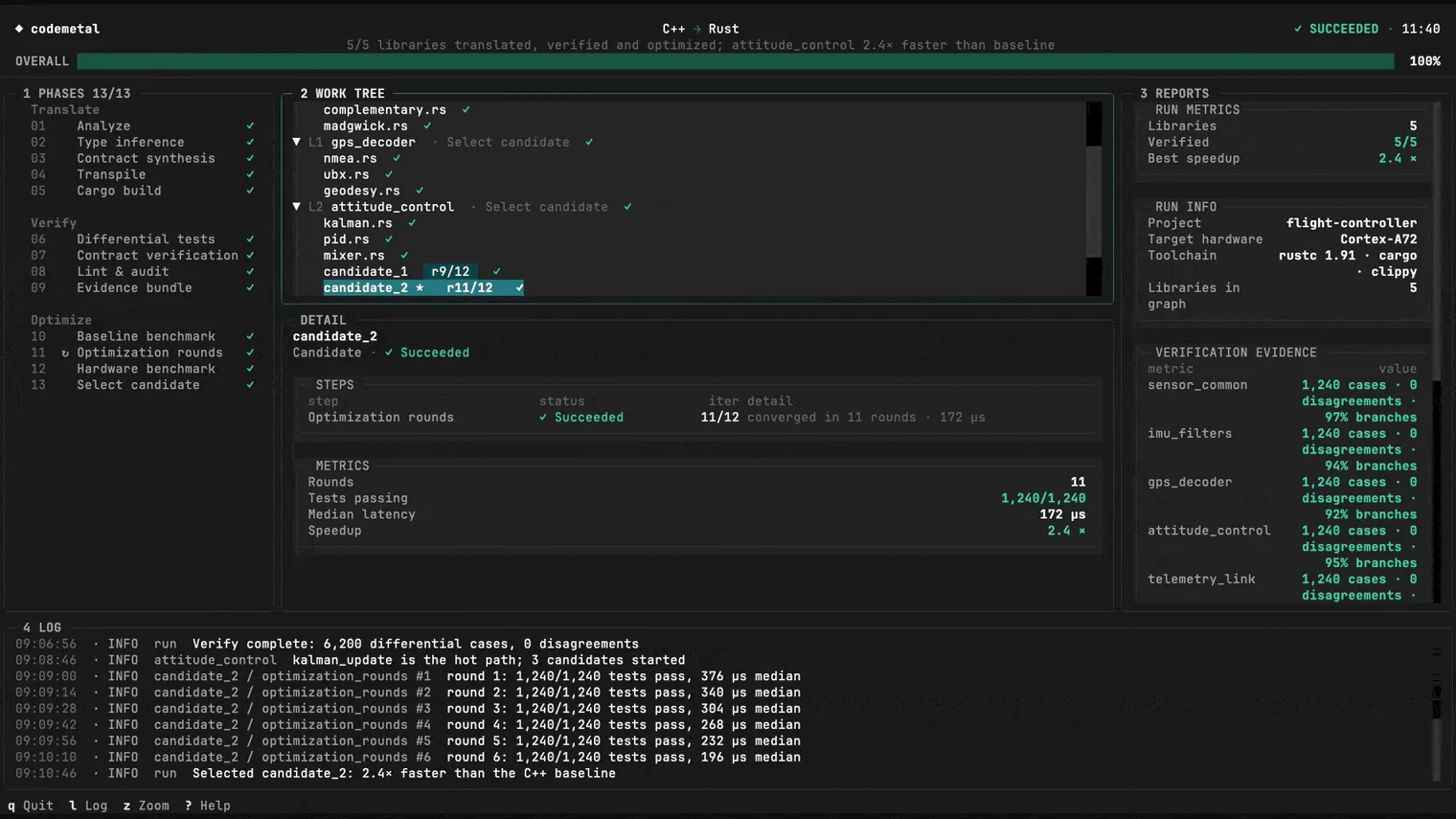
Task: Click Zoom shortcut in the footer
Action: click(x=146, y=806)
